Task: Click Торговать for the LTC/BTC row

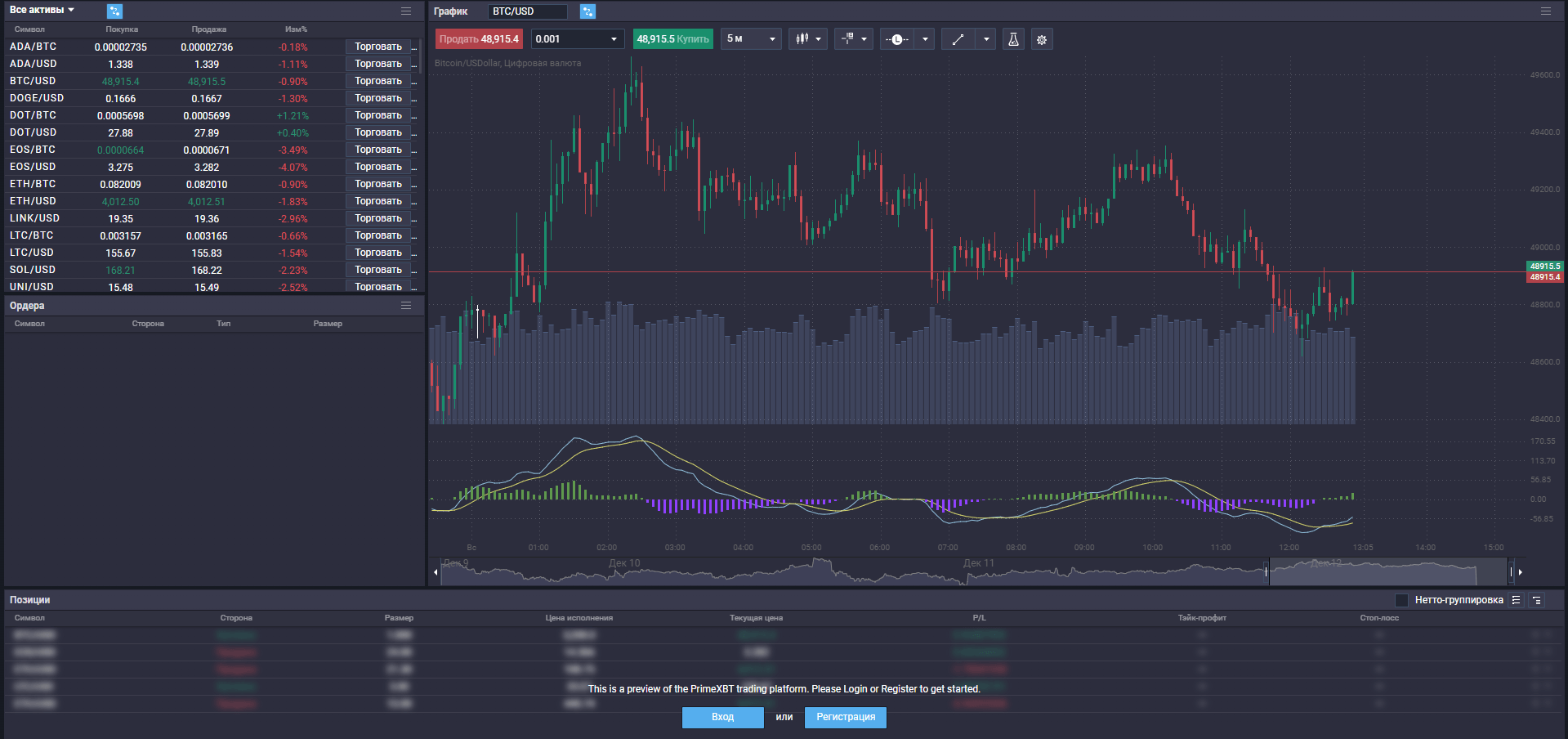Action: (x=377, y=235)
